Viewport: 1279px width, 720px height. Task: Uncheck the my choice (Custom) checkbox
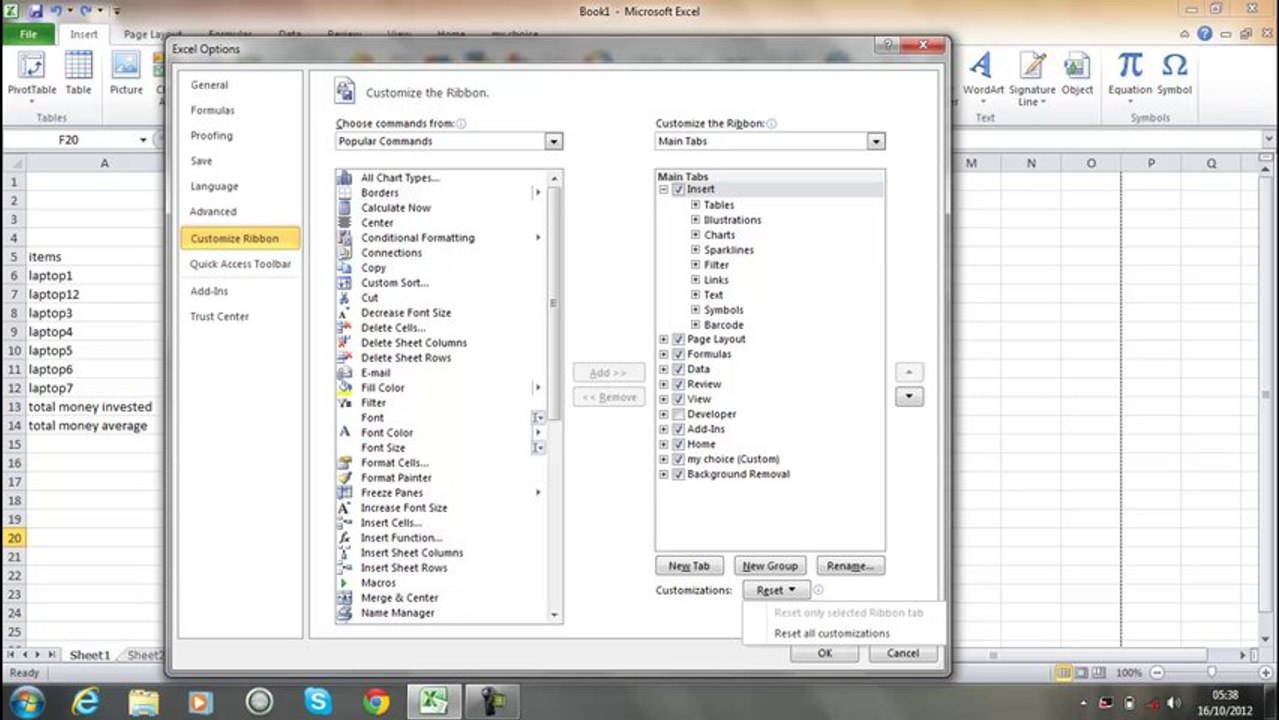coord(679,460)
